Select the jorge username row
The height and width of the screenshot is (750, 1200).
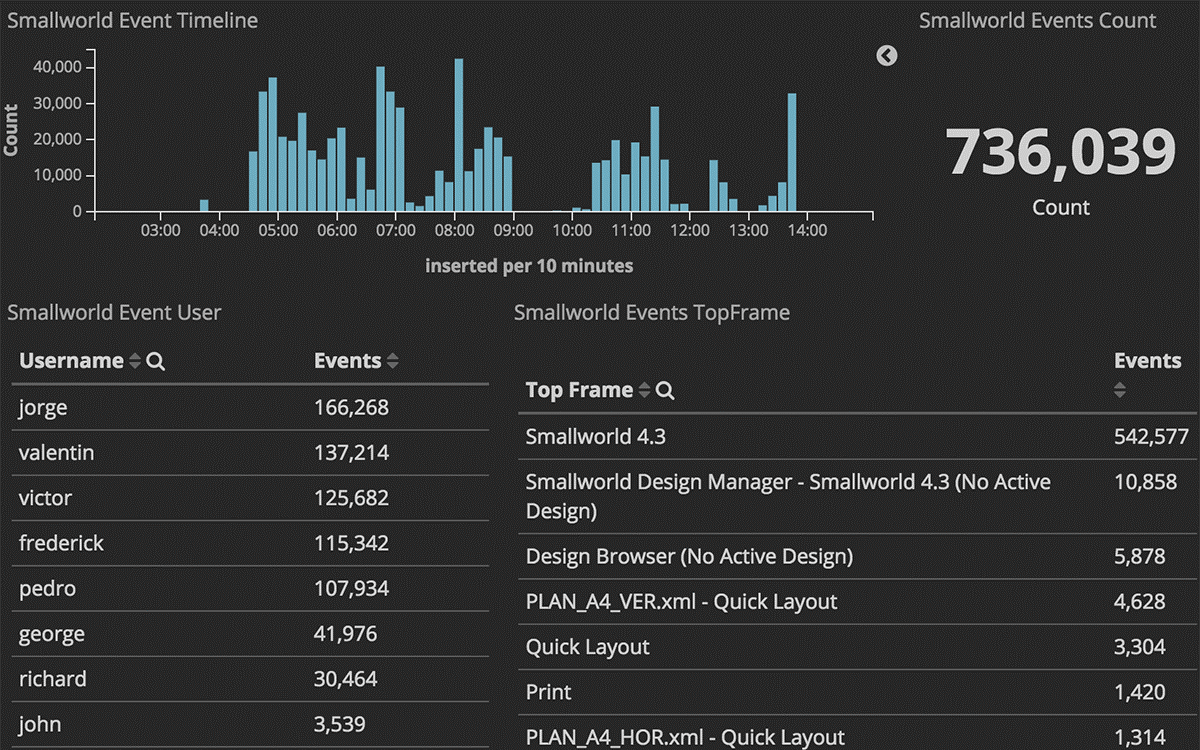click(250, 408)
